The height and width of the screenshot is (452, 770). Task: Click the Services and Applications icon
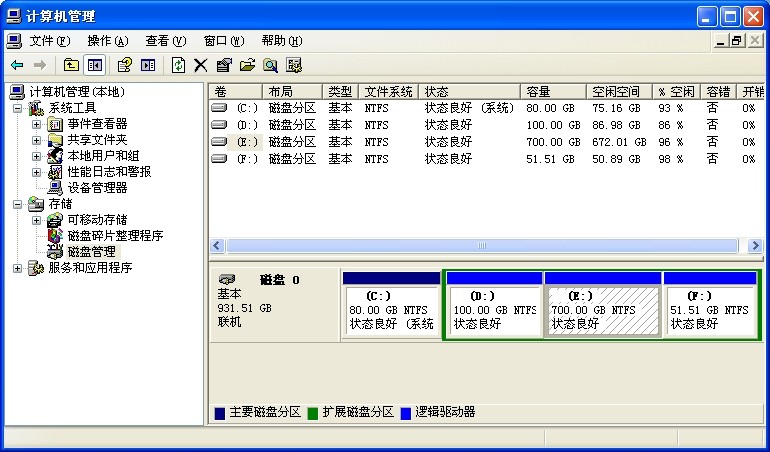point(36,268)
